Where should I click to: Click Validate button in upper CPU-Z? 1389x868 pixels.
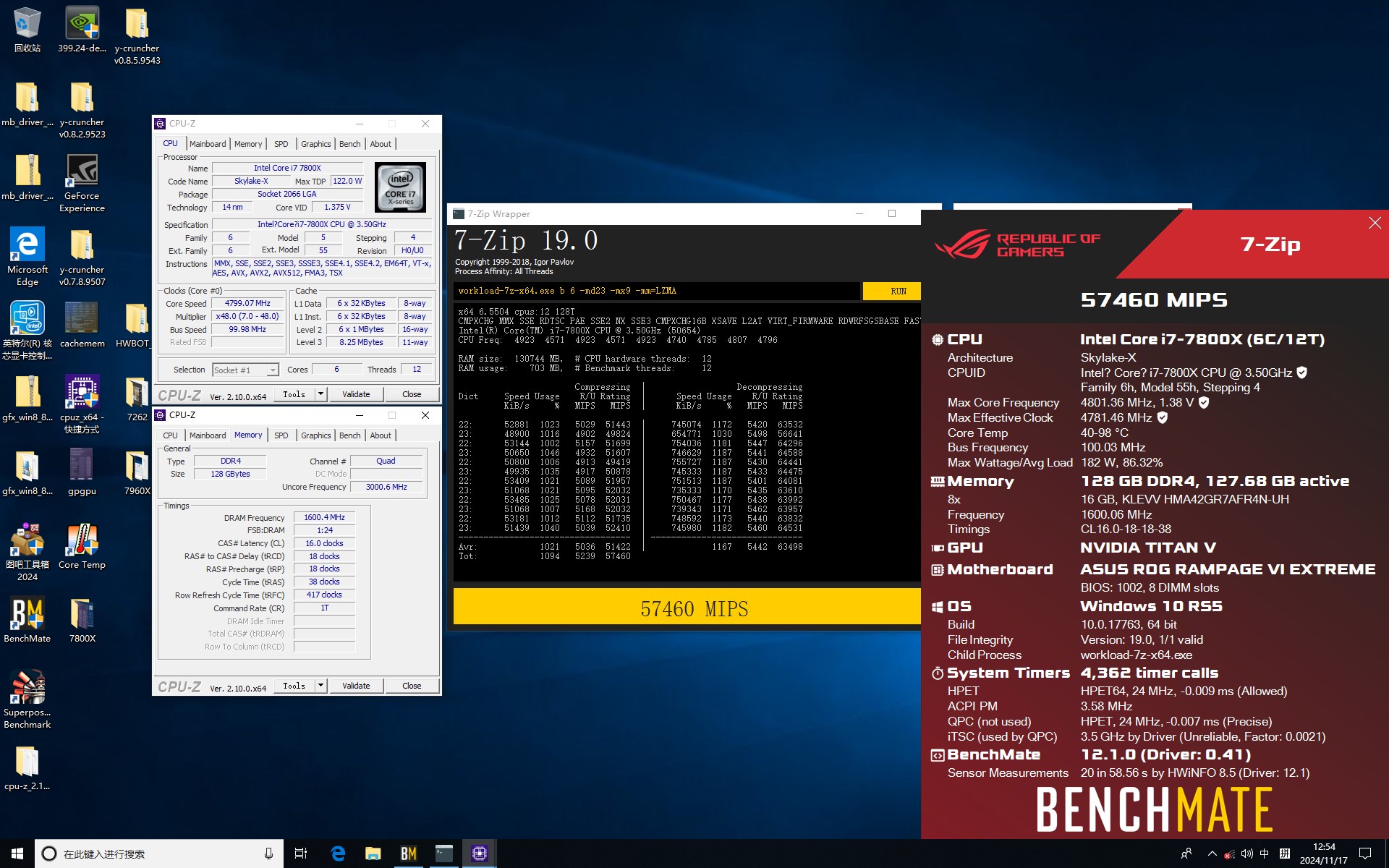click(x=356, y=394)
